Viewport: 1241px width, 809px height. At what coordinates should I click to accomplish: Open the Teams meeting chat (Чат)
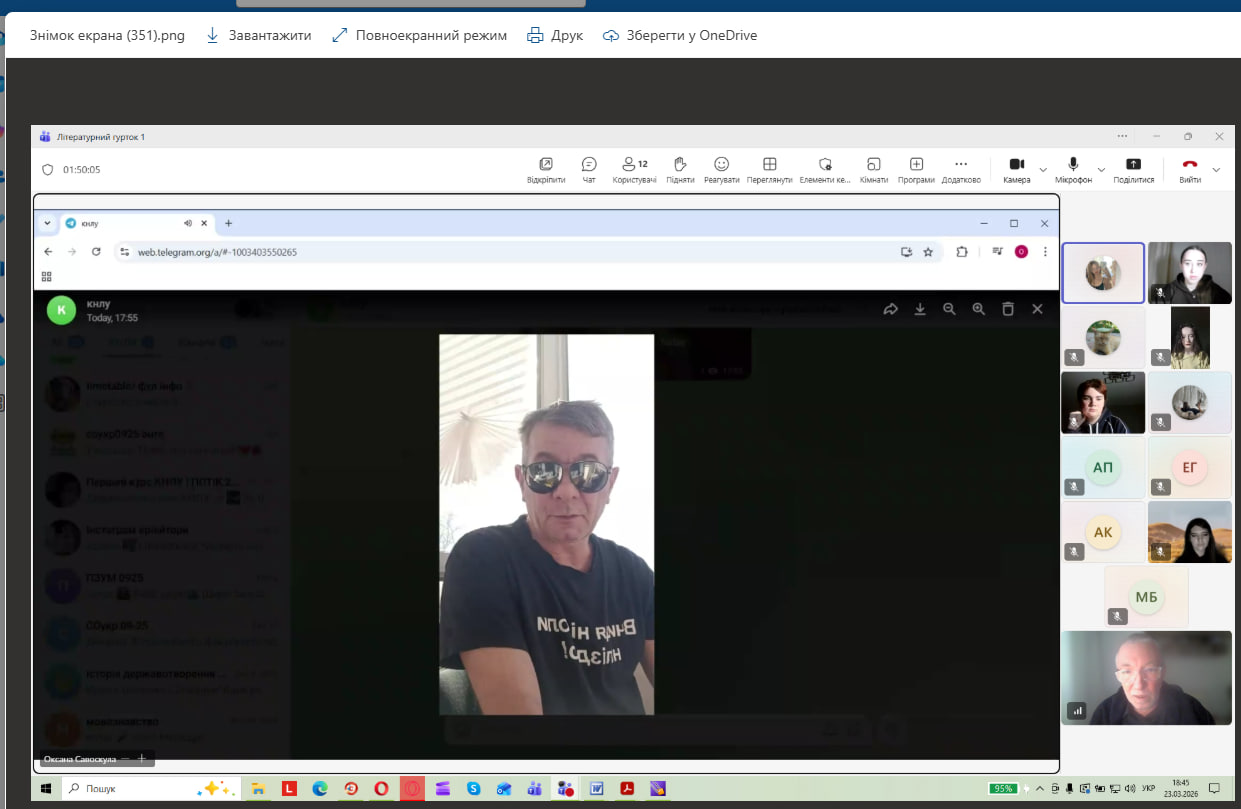tap(589, 165)
